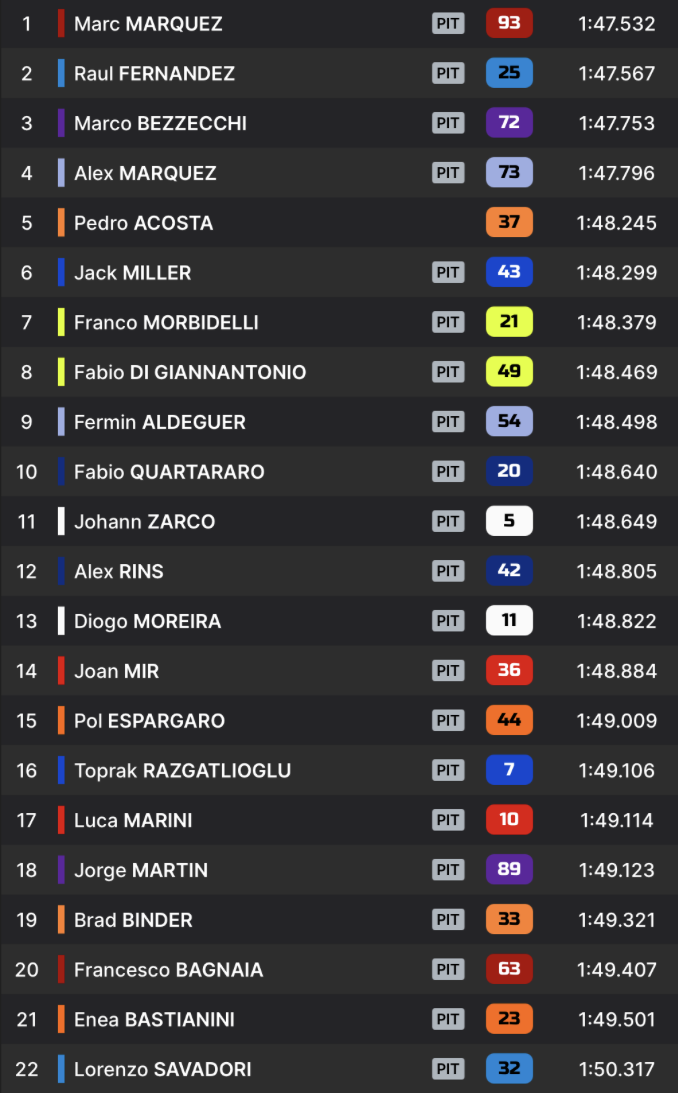
Task: Select position 13 Diogo MOREIRA row
Action: click(339, 621)
